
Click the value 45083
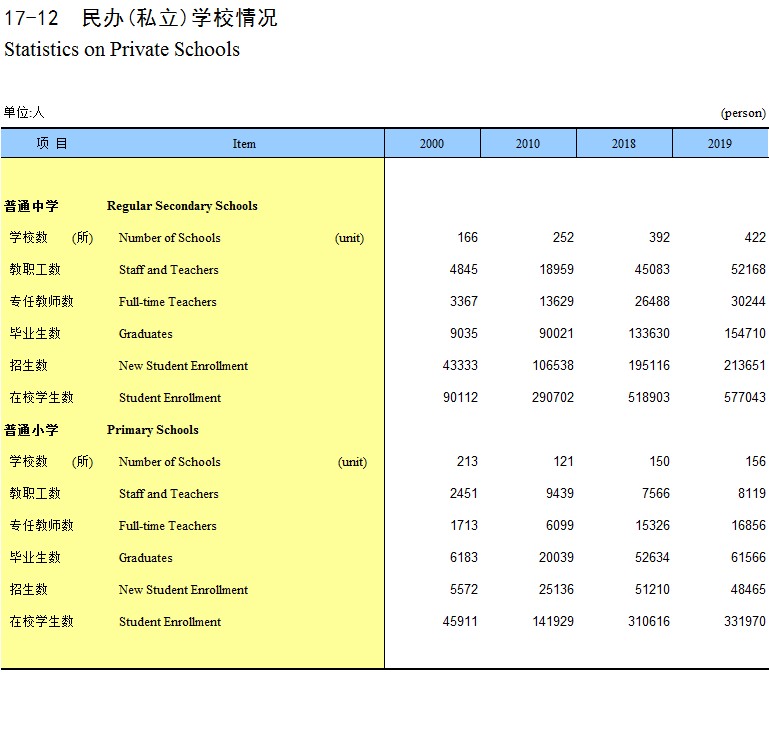tap(652, 270)
